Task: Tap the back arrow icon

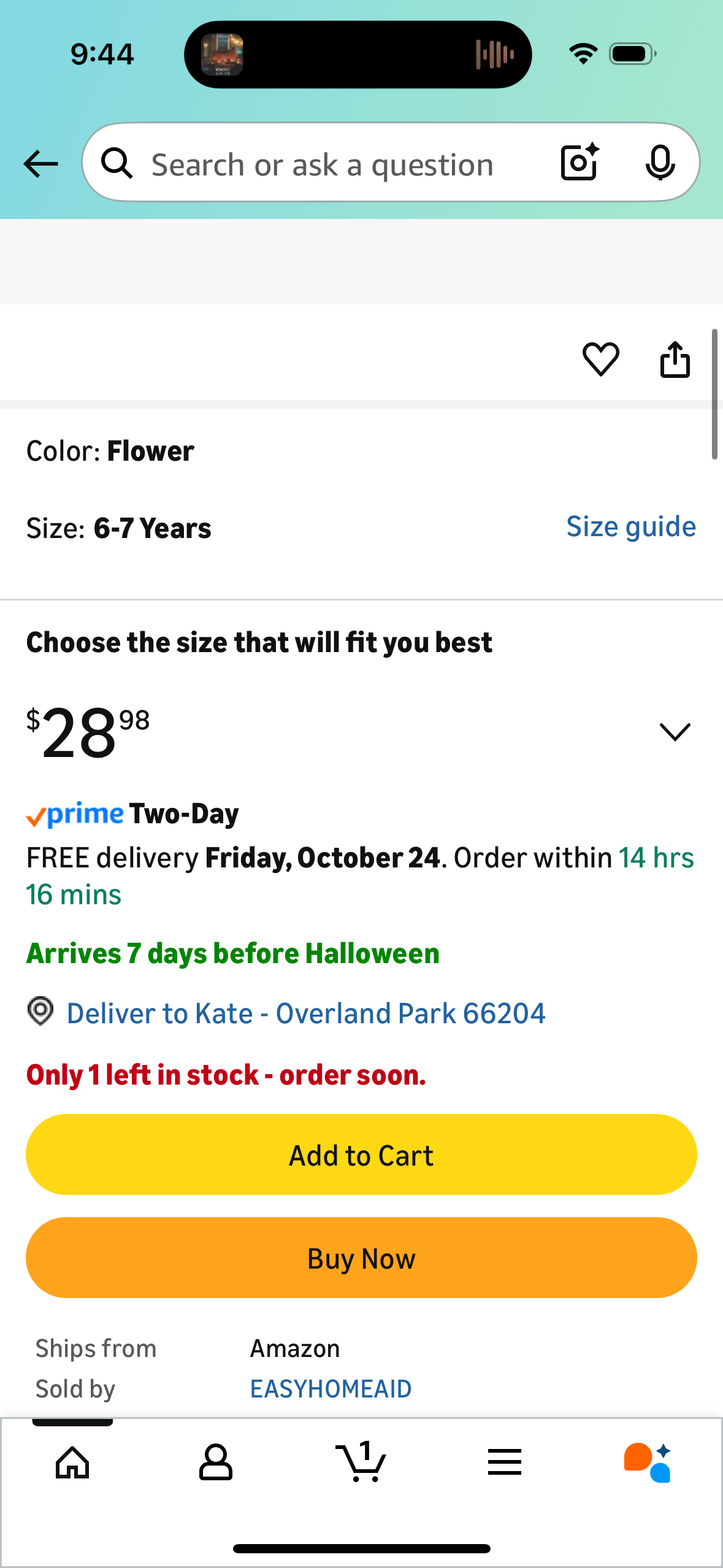Action: tap(40, 164)
